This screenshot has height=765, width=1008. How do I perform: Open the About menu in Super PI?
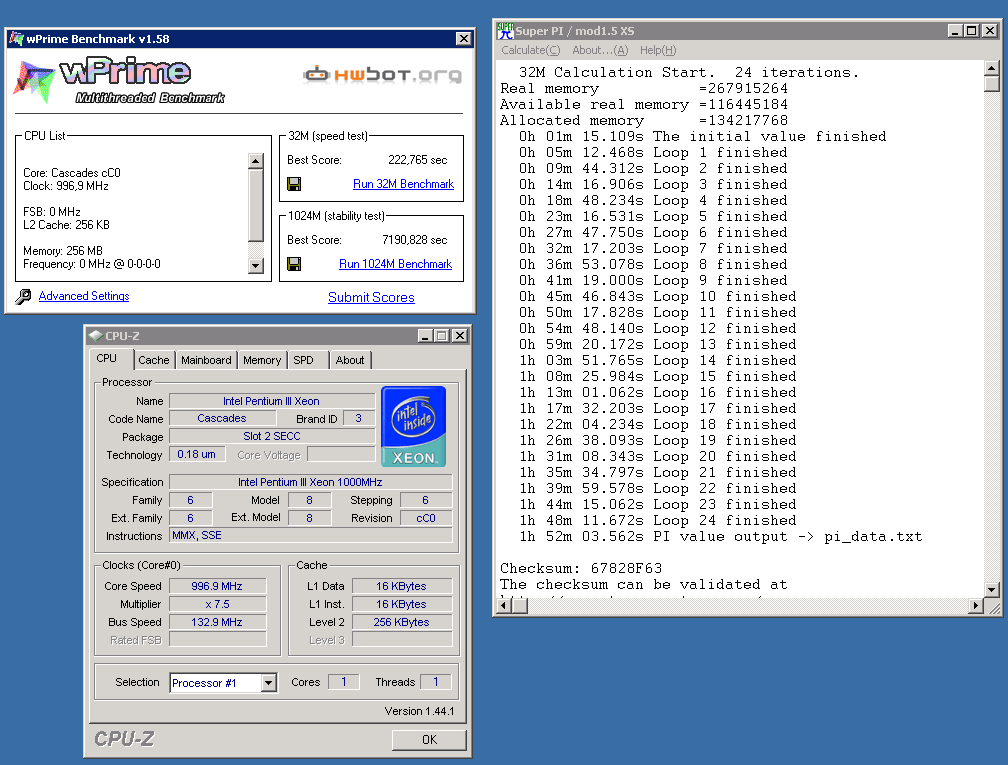click(600, 50)
